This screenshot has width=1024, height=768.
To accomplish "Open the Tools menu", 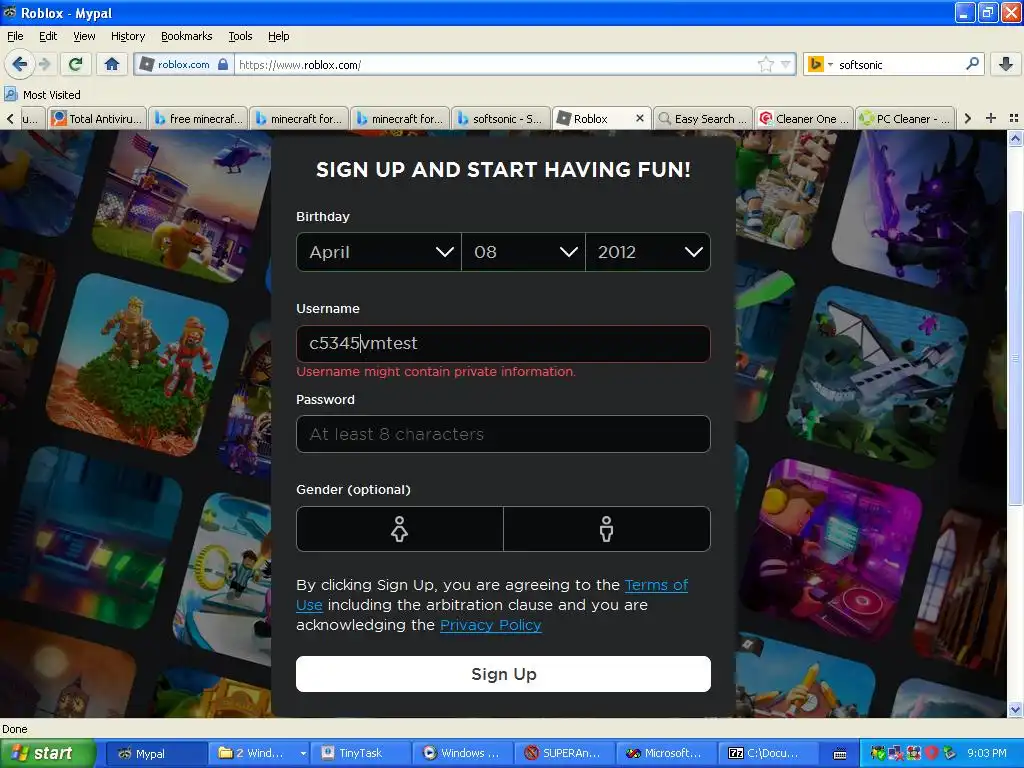I will tap(240, 36).
